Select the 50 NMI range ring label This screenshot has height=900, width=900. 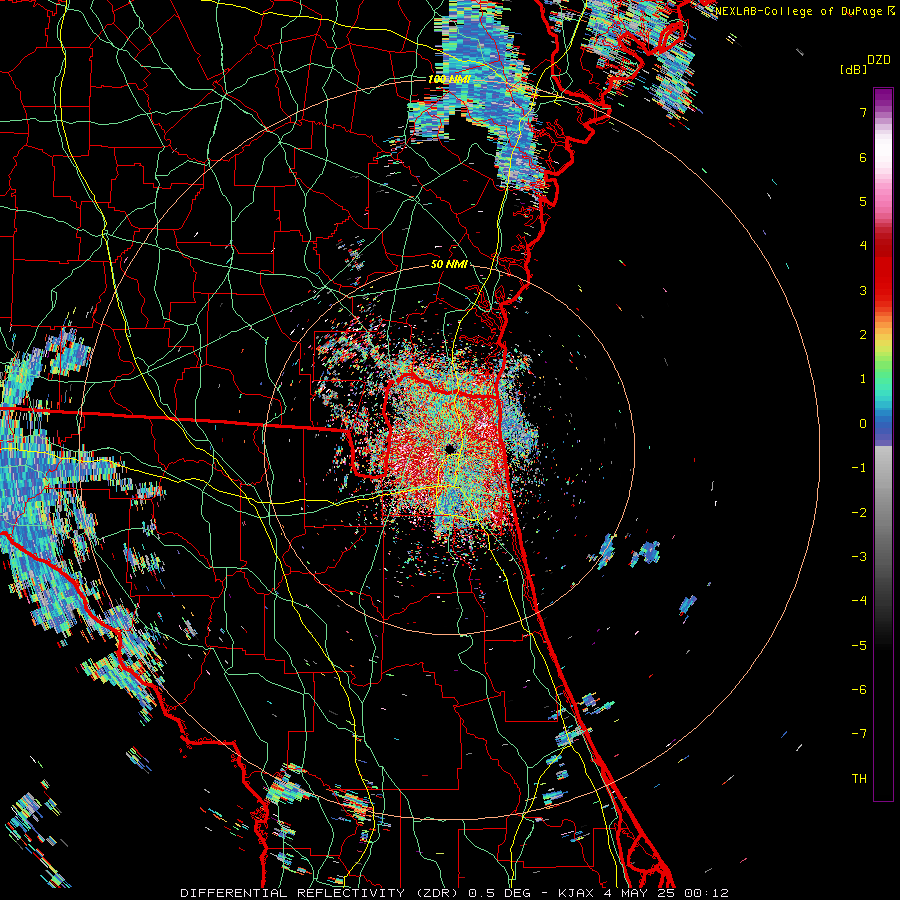point(449,264)
